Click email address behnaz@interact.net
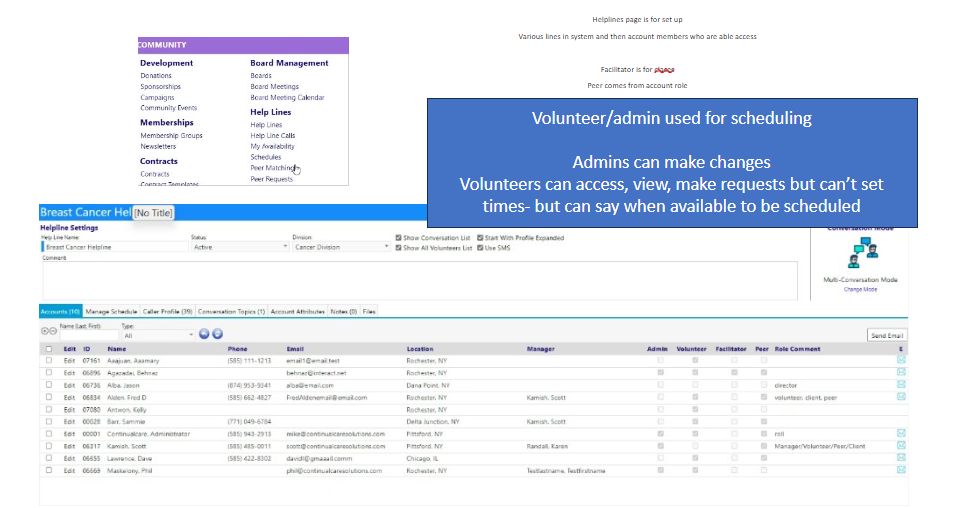The image size is (971, 508). [x=316, y=373]
